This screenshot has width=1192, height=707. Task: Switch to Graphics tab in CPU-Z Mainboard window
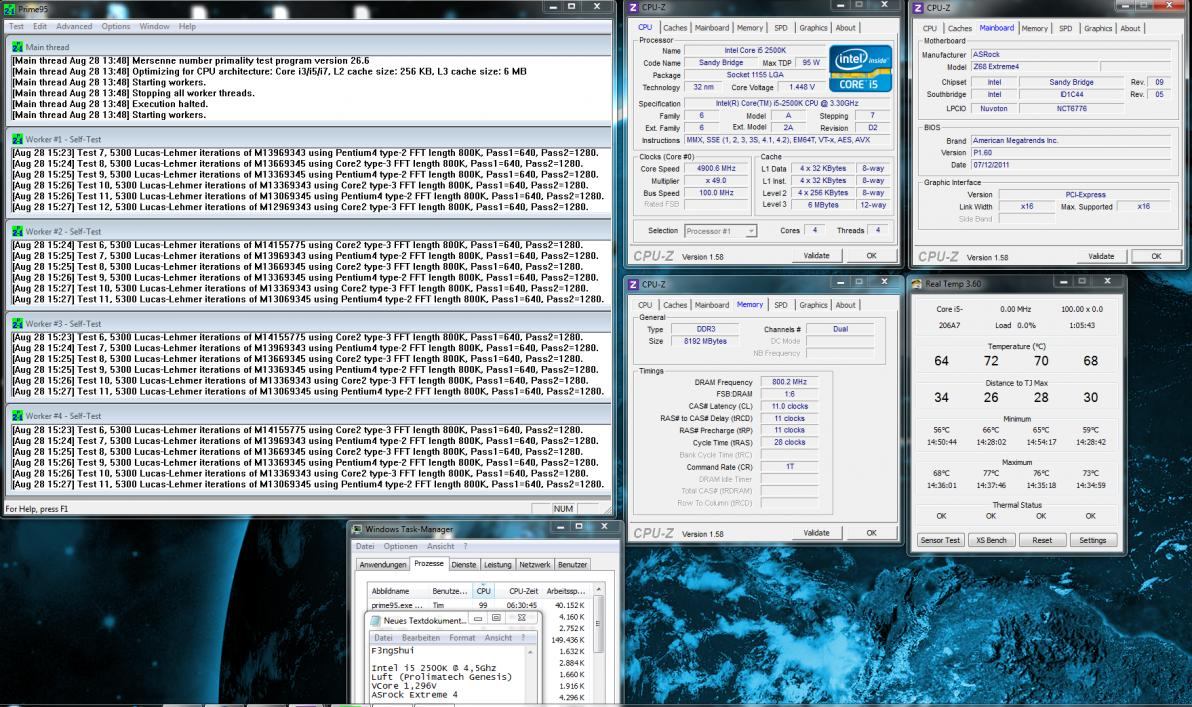(x=1098, y=29)
